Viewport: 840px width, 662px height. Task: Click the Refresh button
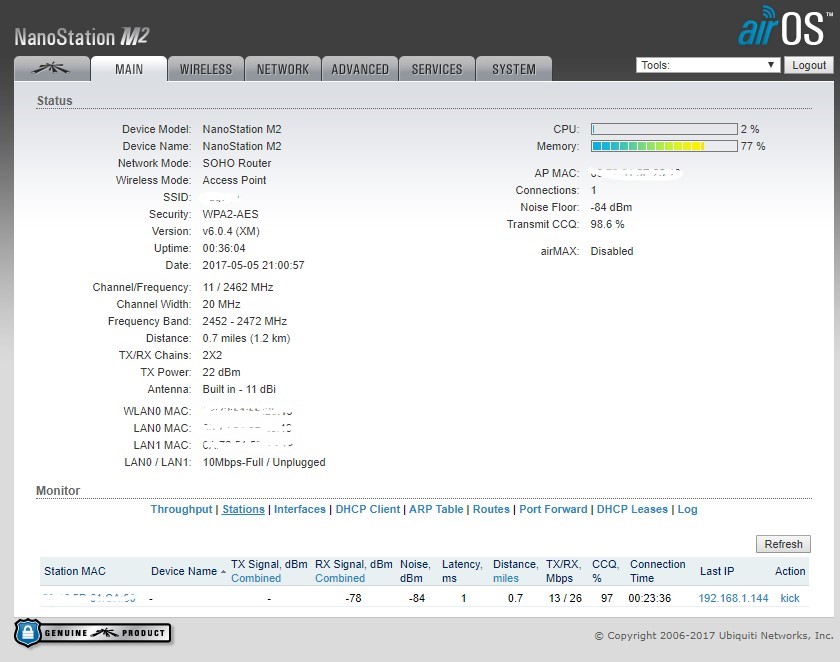[x=783, y=544]
